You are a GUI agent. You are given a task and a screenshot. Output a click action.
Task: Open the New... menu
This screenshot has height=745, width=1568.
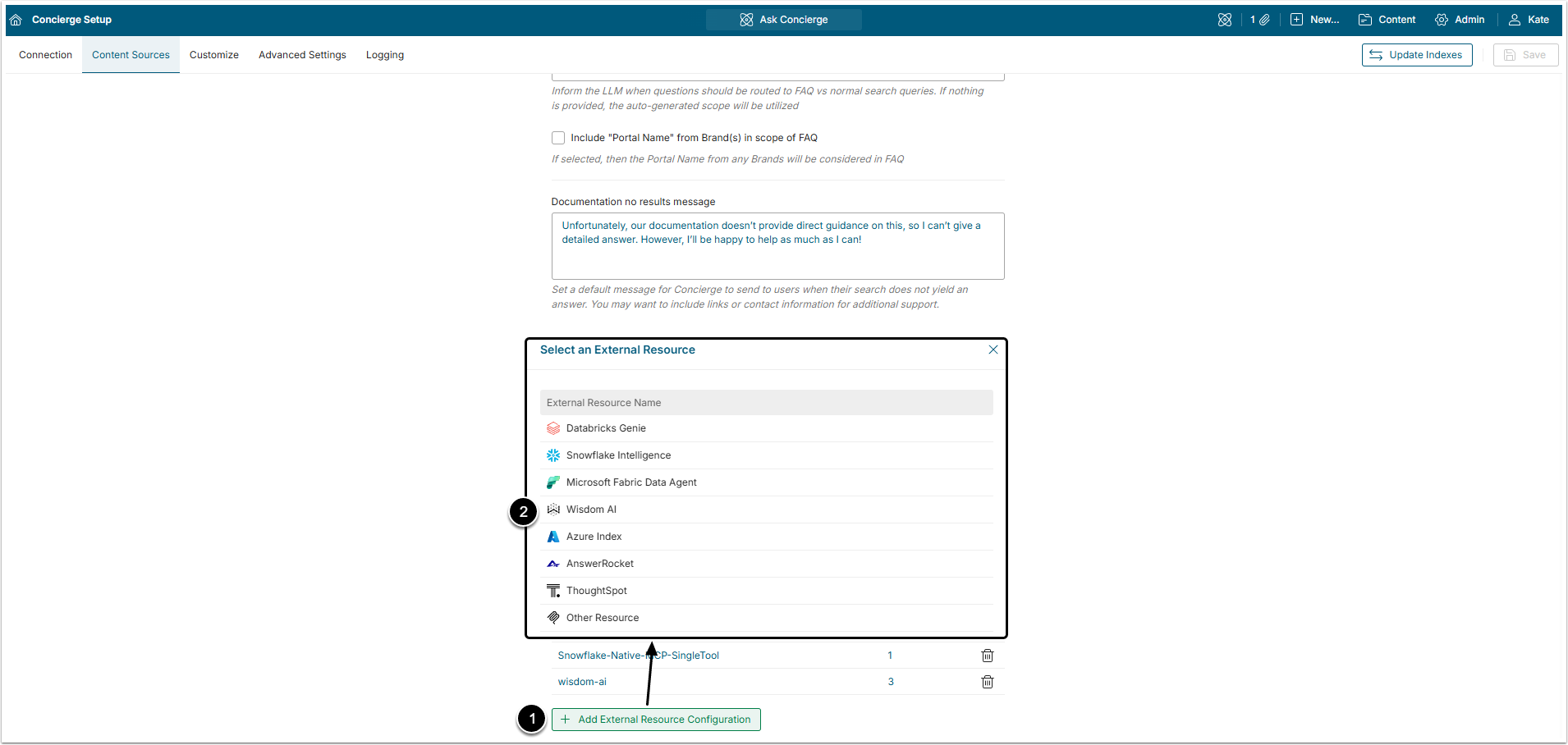(x=1314, y=20)
